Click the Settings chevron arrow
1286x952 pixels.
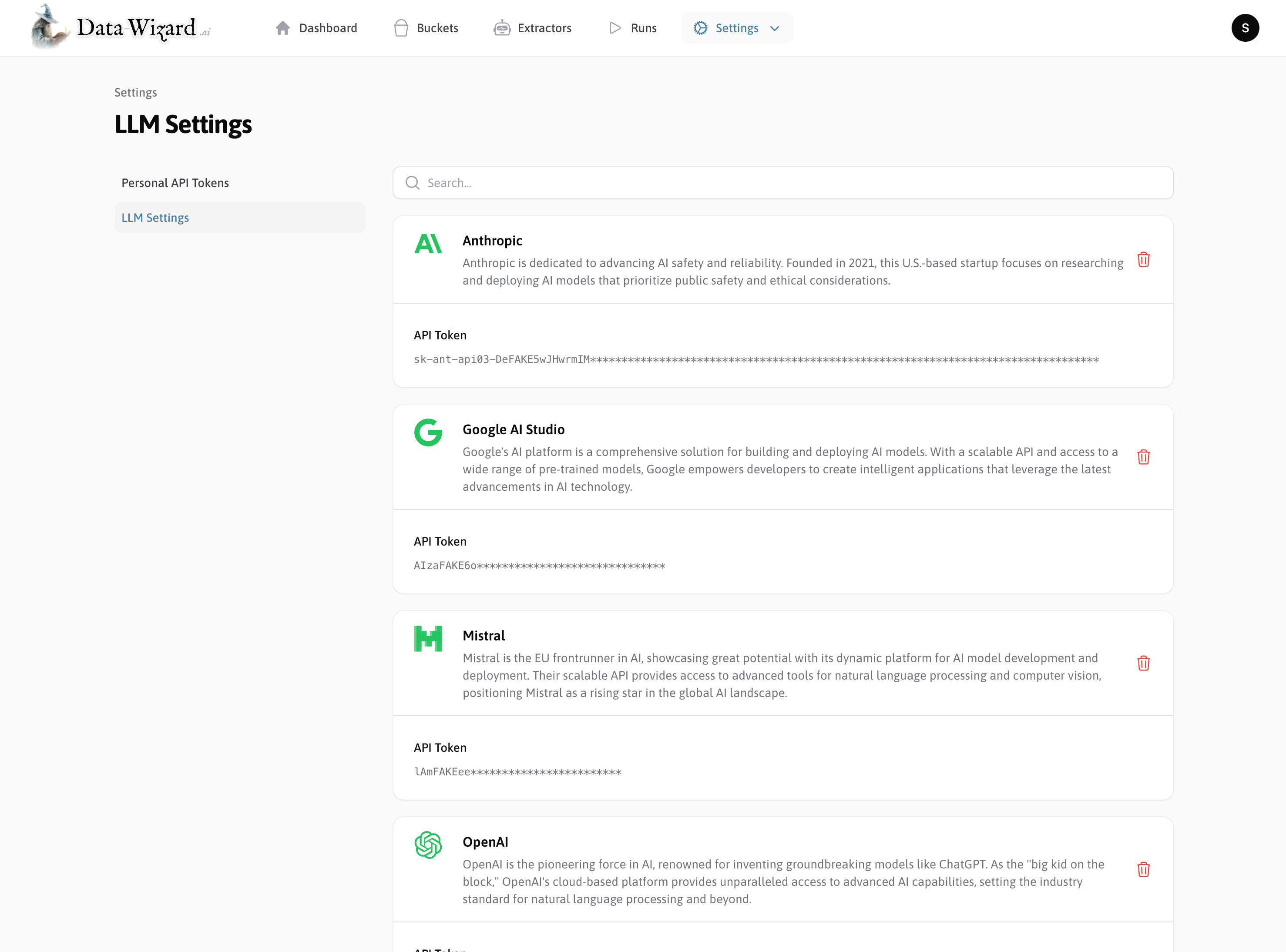774,29
